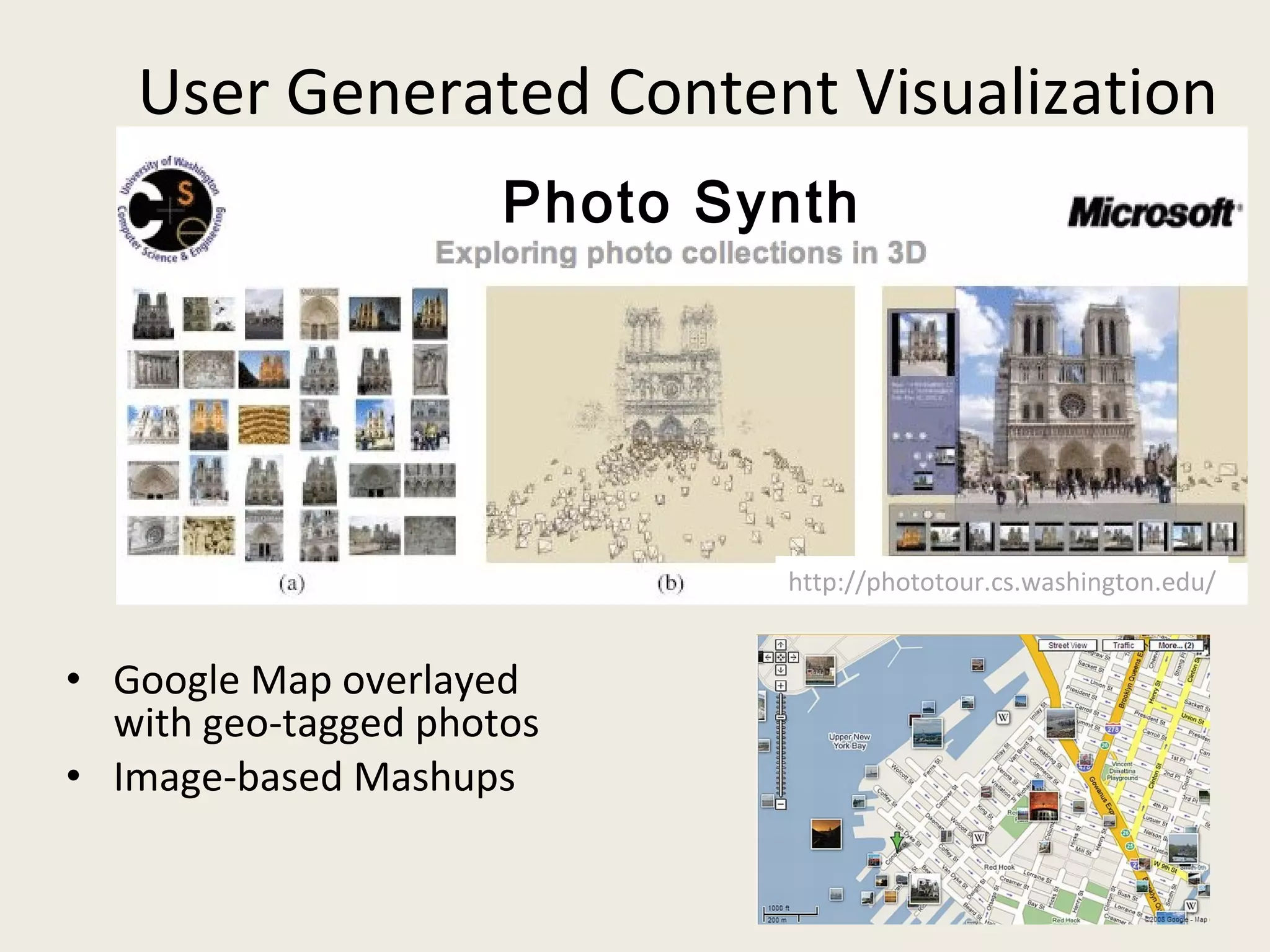Click the green arrow map marker
This screenshot has height=952, width=1270.
[x=897, y=842]
